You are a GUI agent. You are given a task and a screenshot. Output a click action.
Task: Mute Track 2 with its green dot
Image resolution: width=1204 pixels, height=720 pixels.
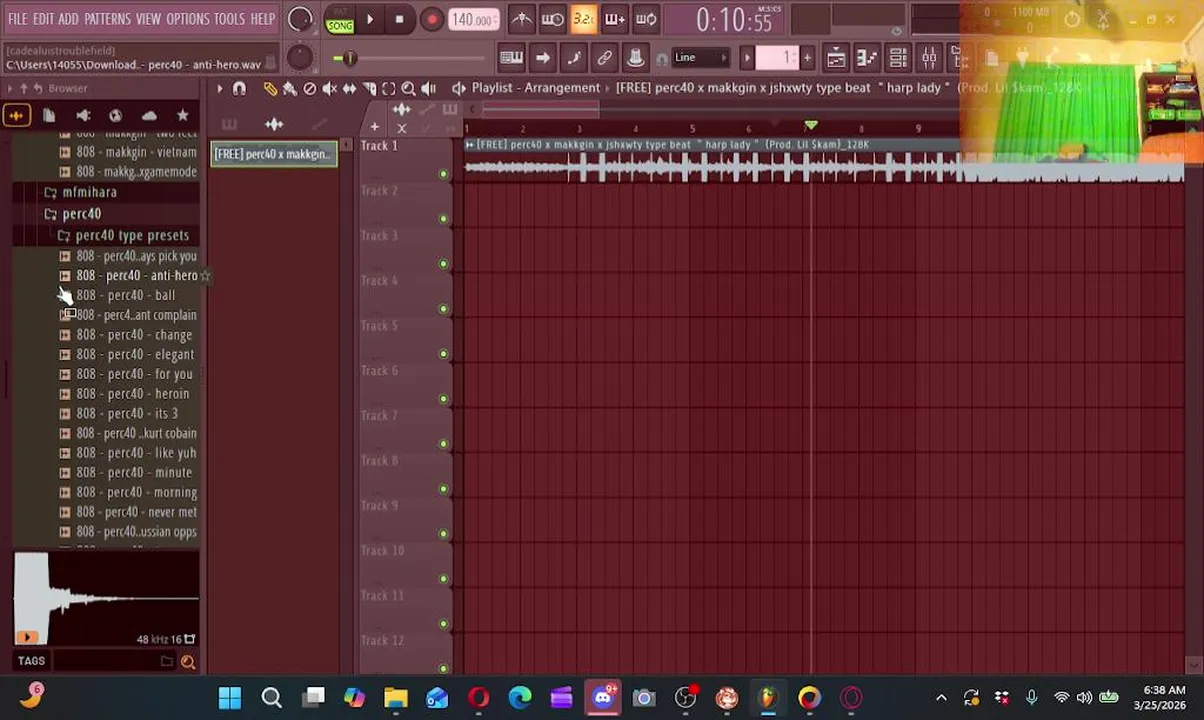tap(443, 219)
